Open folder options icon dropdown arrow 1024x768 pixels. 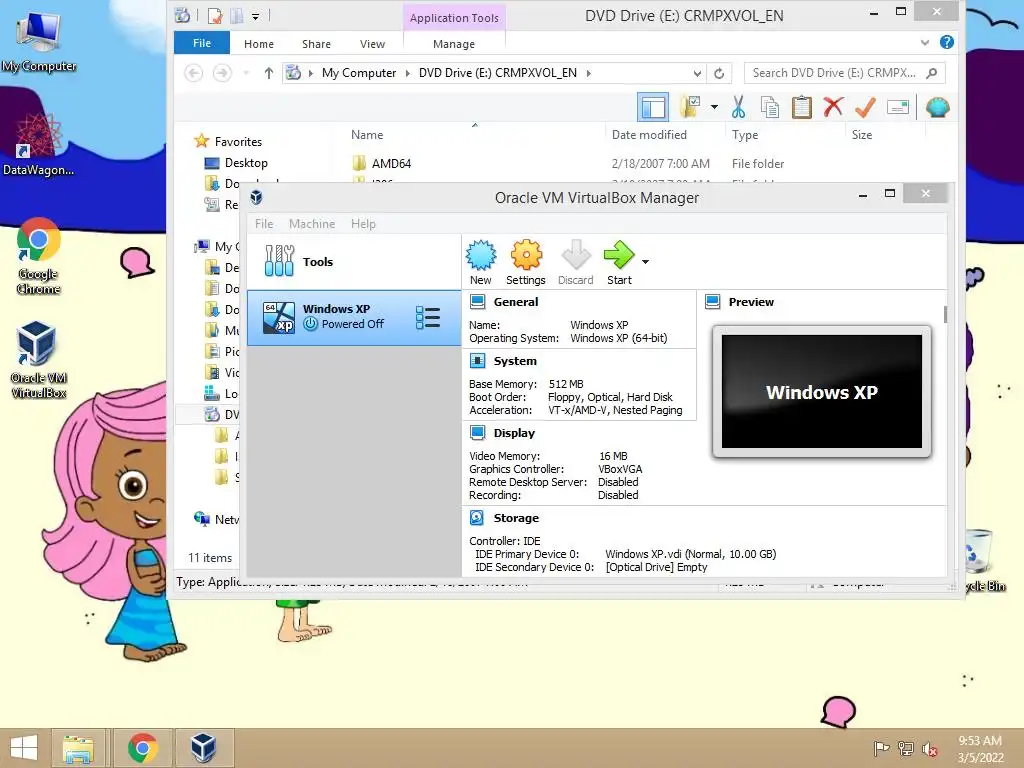(x=714, y=107)
